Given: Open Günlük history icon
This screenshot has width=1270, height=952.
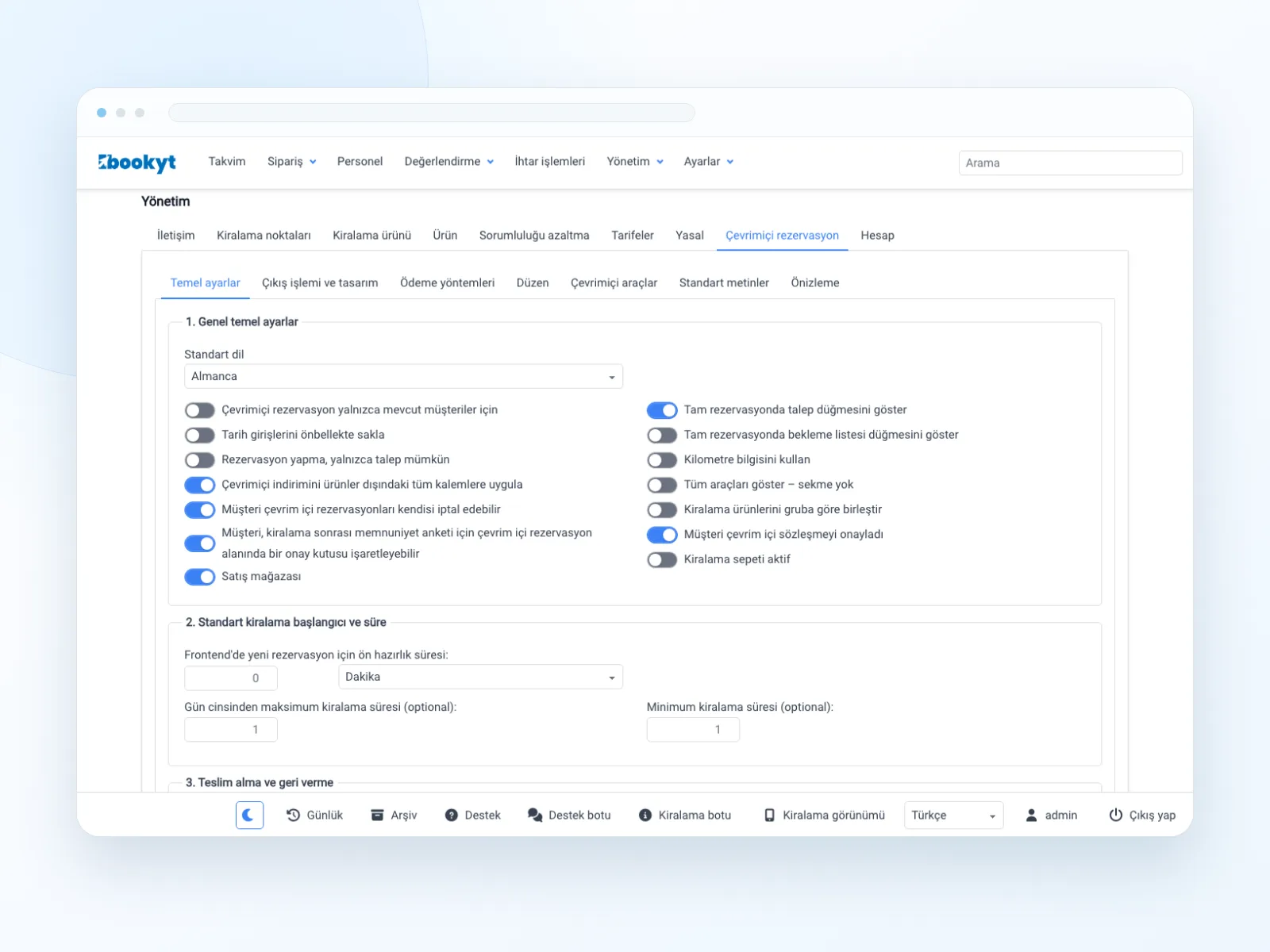Looking at the screenshot, I should coord(293,815).
